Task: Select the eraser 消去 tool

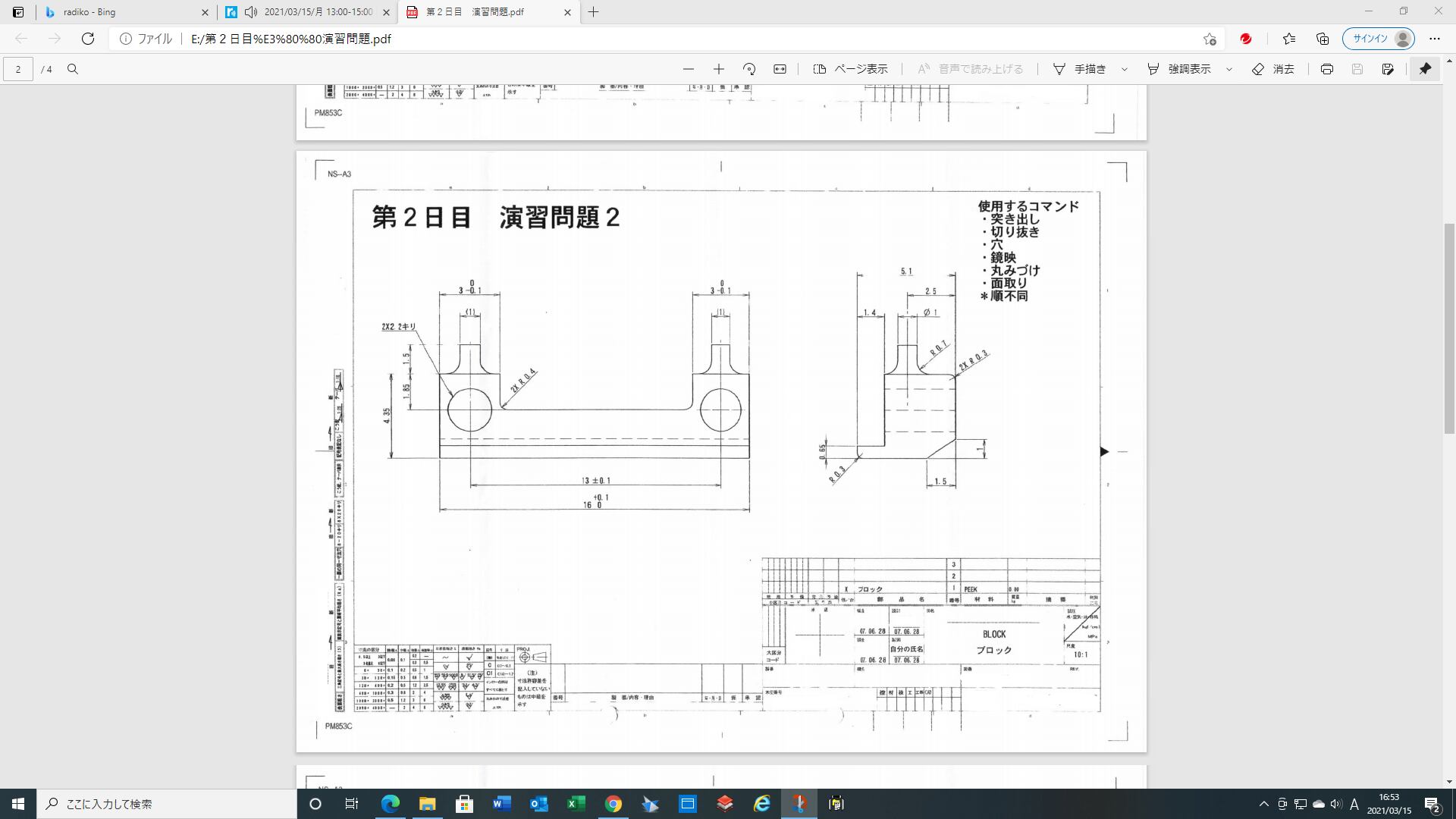Action: click(x=1273, y=69)
